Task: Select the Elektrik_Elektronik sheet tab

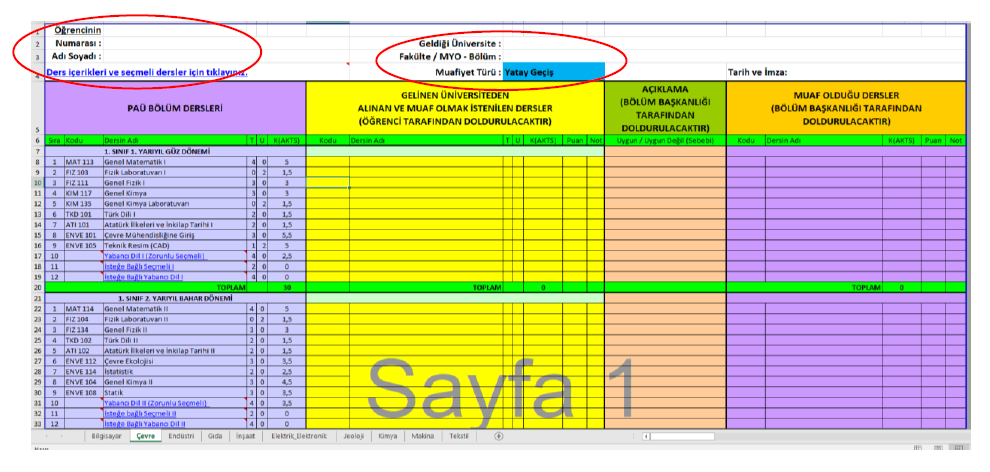Action: click(x=298, y=436)
